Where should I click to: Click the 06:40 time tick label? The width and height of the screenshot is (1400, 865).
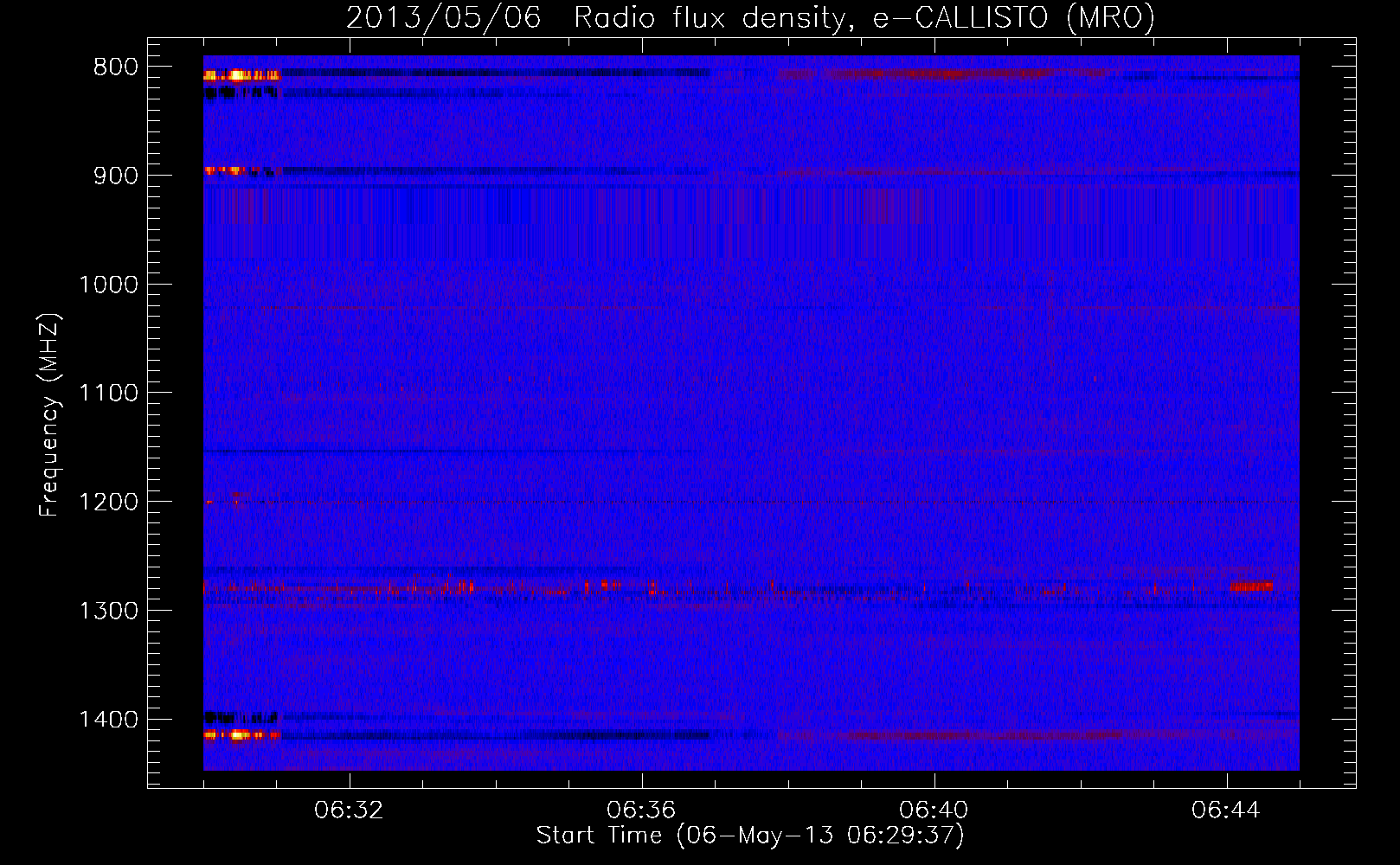point(934,811)
